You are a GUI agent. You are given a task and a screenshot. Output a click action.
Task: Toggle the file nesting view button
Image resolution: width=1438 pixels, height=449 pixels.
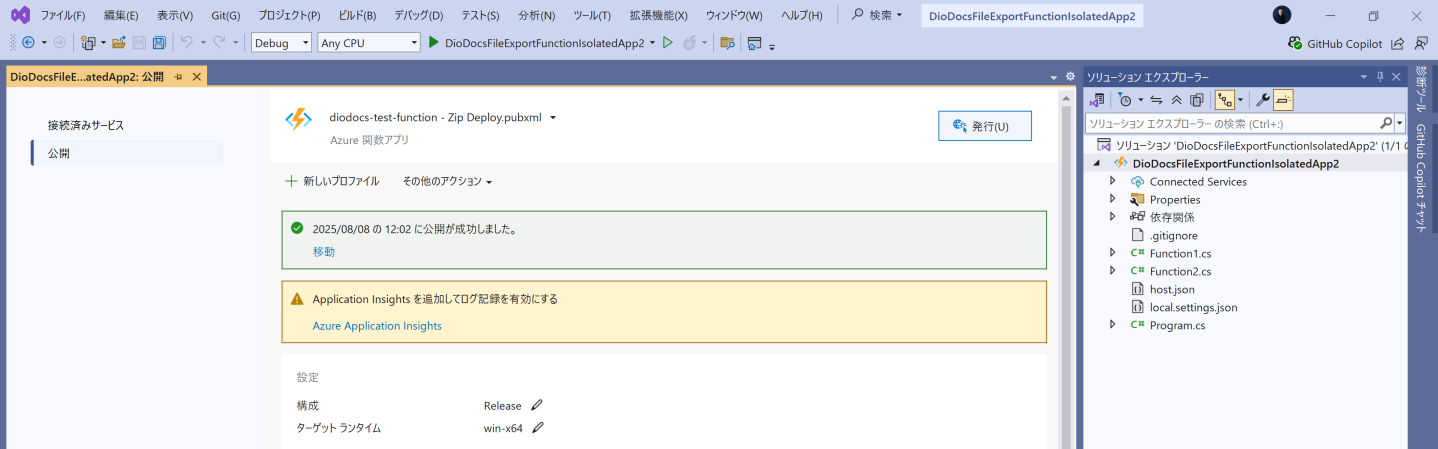pos(1224,100)
